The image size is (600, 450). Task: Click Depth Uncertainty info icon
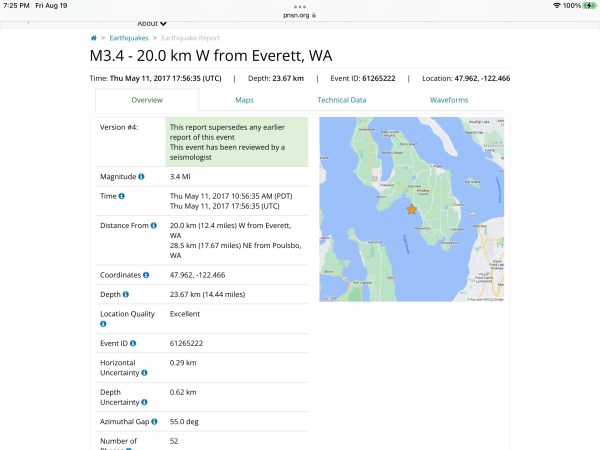144,402
